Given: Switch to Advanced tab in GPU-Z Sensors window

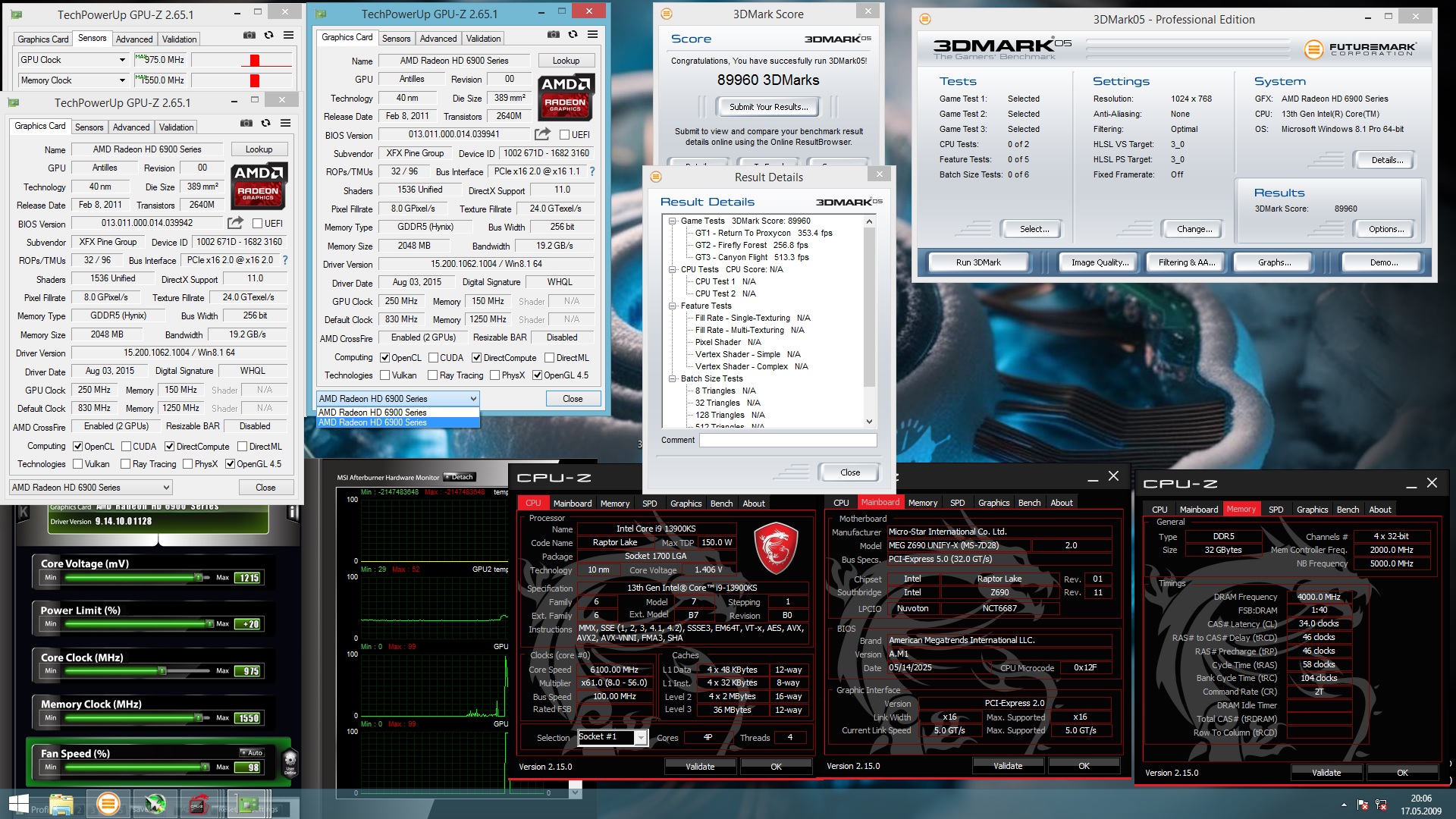Looking at the screenshot, I should (134, 39).
